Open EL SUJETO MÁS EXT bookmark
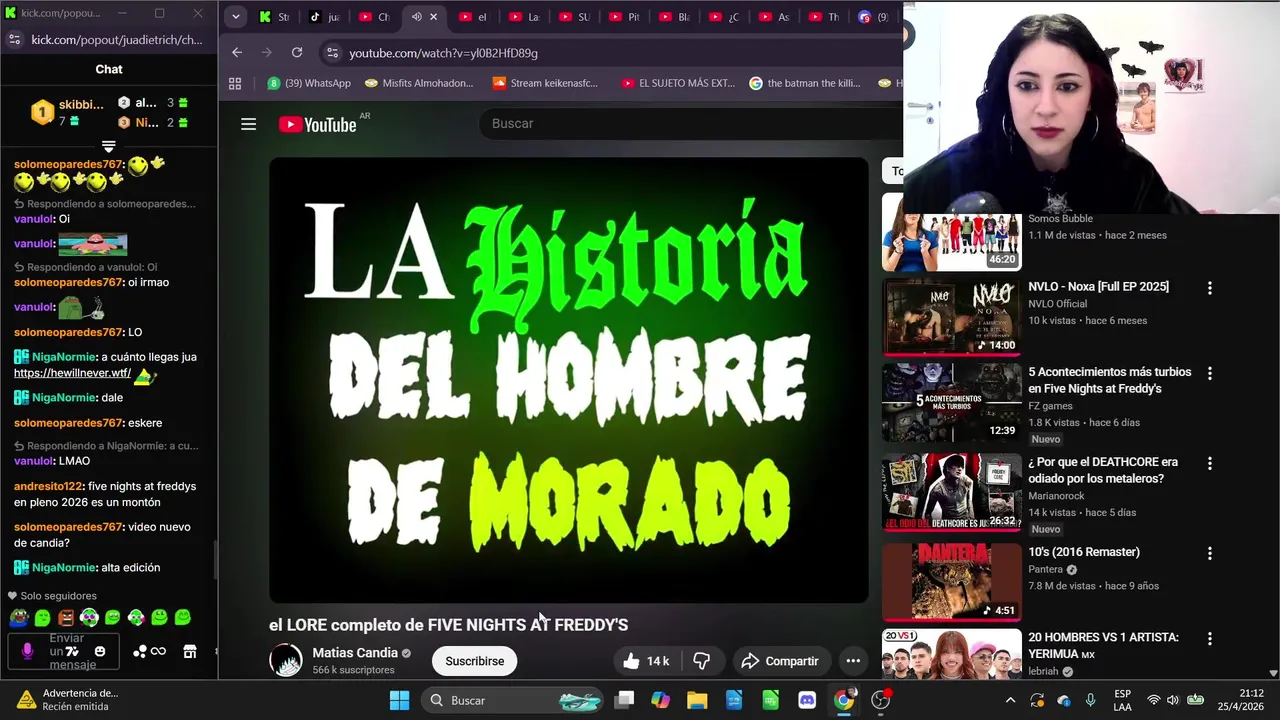The height and width of the screenshot is (720, 1280). [678, 83]
